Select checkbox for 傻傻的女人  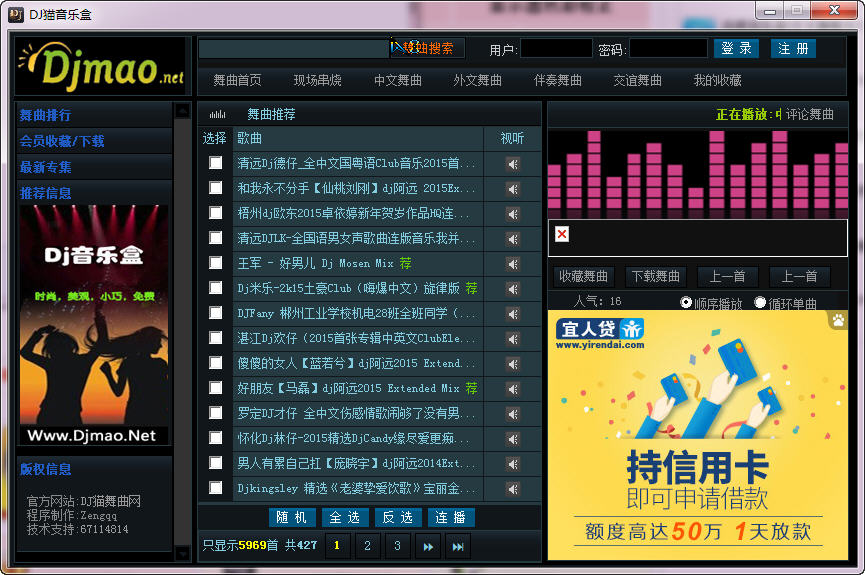tap(216, 363)
